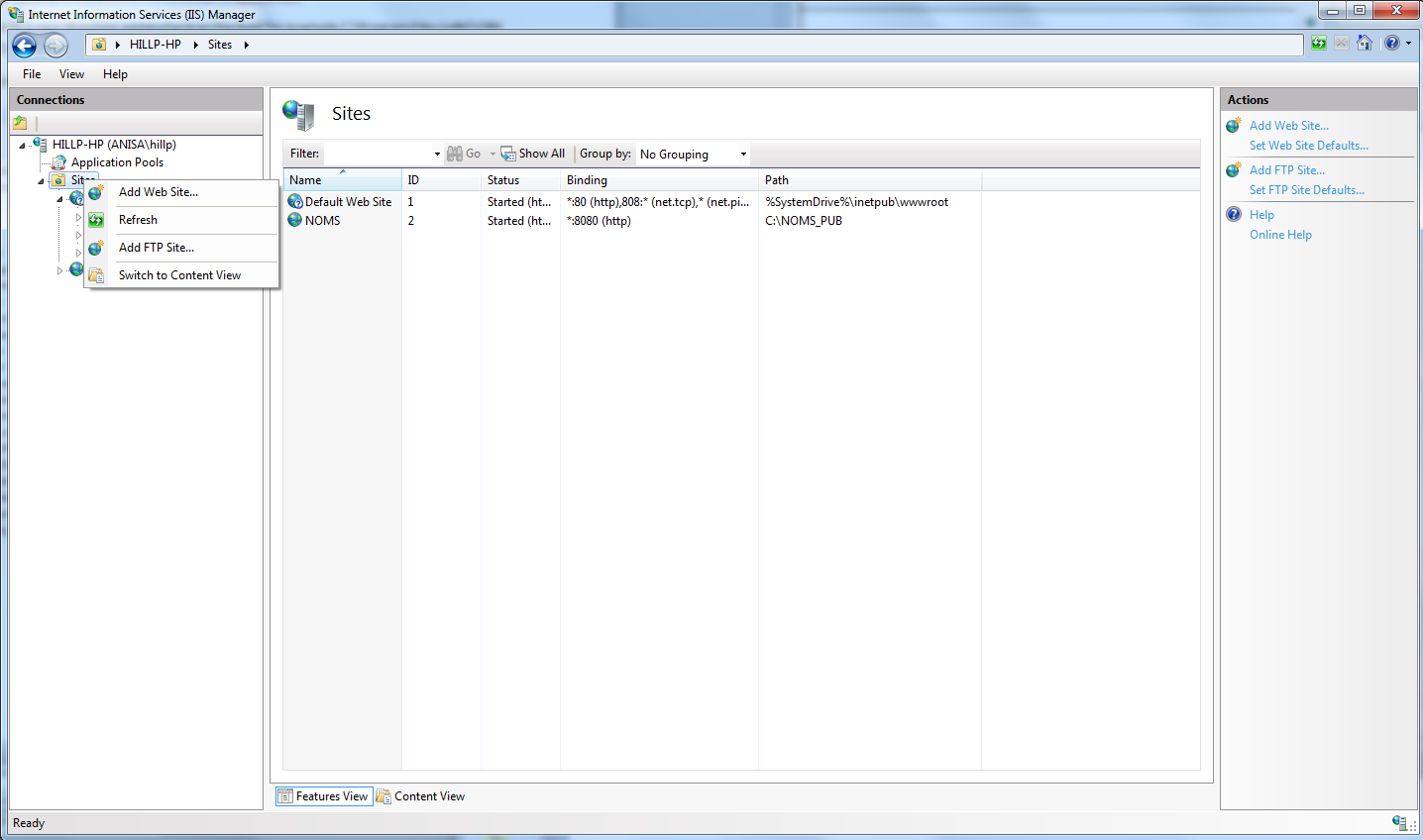Collapse the Sites node in Connections tree
The image size is (1423, 840).
pos(42,181)
